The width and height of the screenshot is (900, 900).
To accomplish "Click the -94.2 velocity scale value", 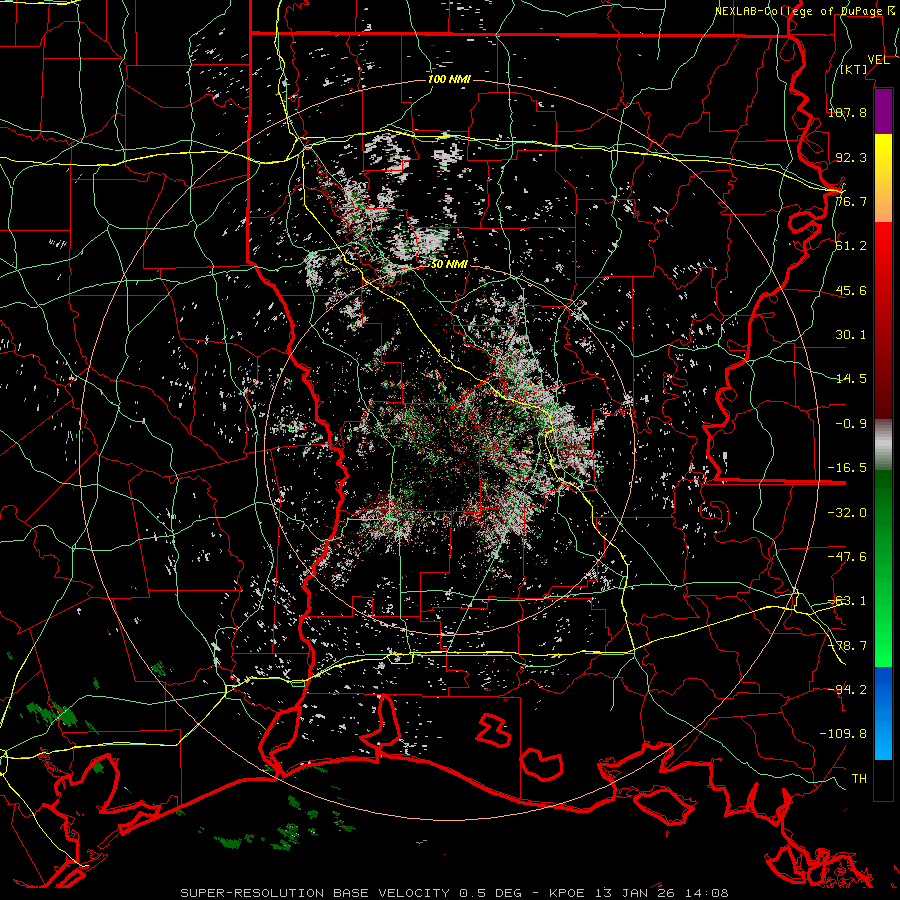I will click(847, 690).
